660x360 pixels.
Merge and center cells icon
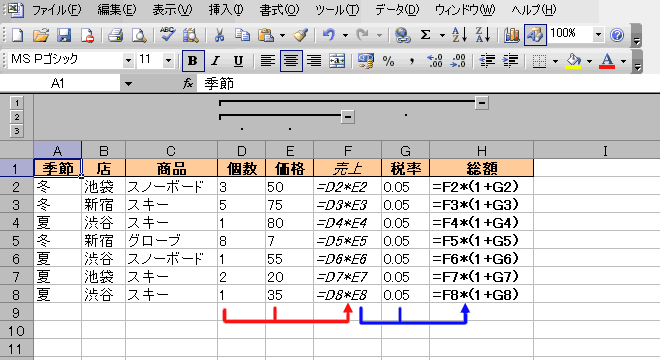[337, 61]
